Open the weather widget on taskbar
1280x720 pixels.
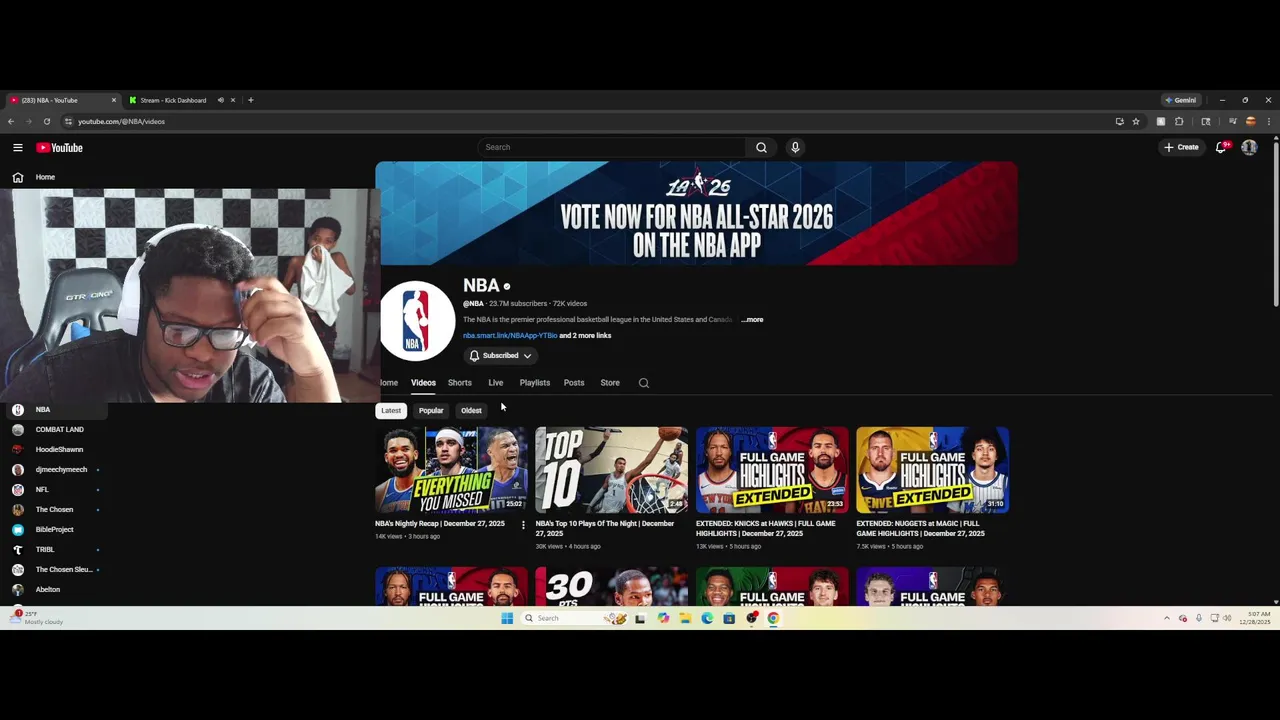point(36,618)
